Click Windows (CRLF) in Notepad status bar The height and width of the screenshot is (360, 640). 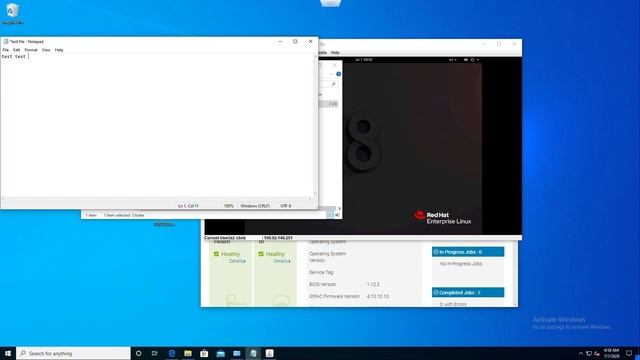click(255, 206)
